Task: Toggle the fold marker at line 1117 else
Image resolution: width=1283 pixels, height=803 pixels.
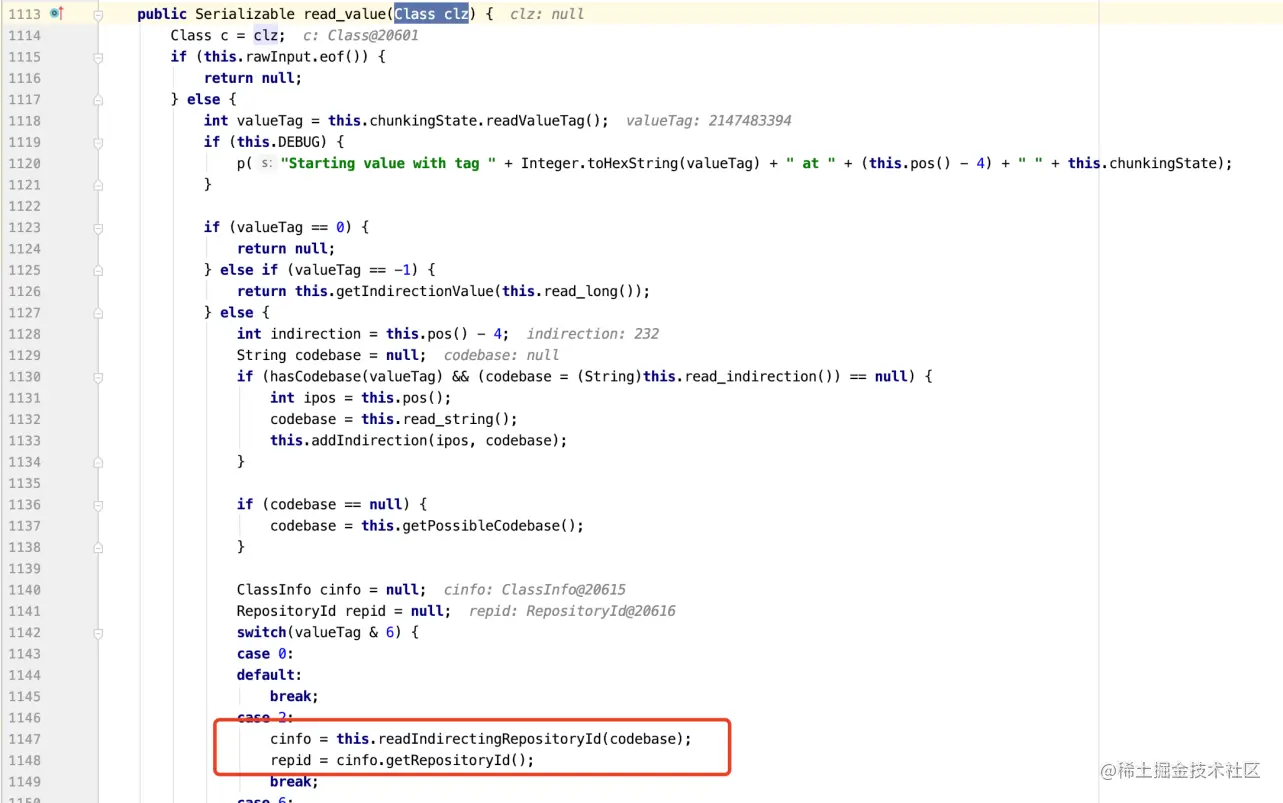Action: tap(98, 100)
